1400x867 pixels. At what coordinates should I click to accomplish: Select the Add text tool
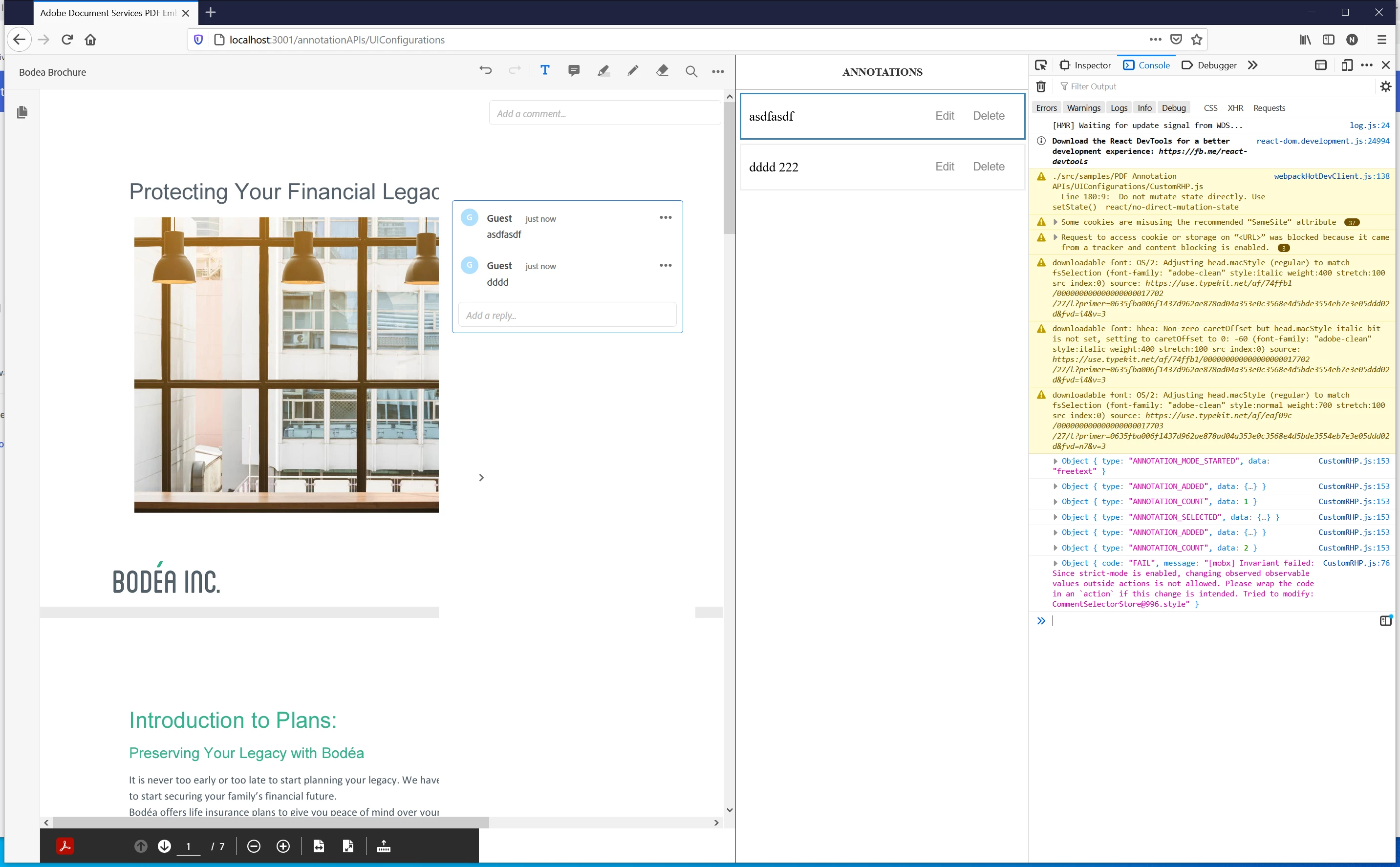coord(544,70)
